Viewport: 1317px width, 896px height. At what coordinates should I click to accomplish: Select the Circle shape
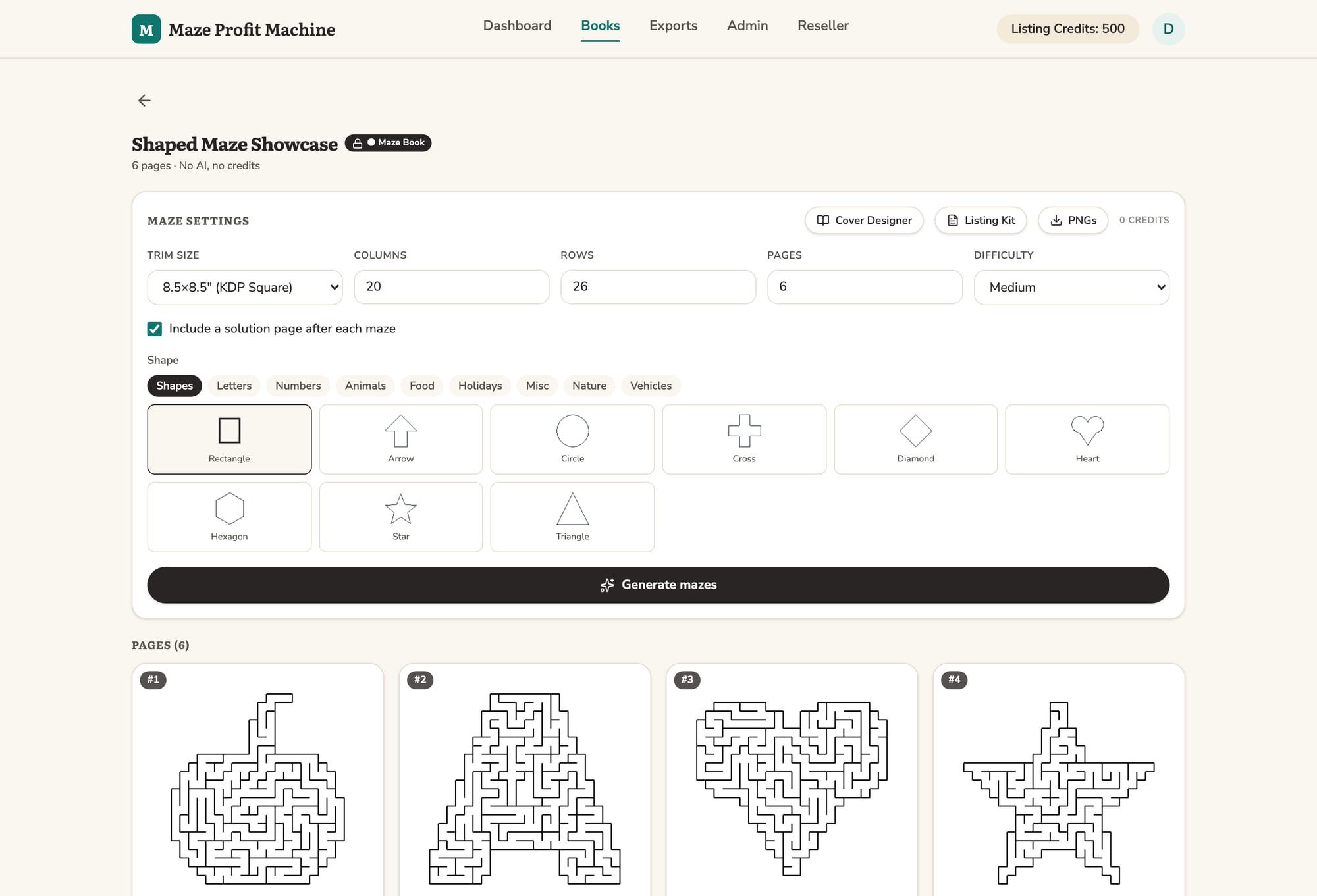(572, 439)
